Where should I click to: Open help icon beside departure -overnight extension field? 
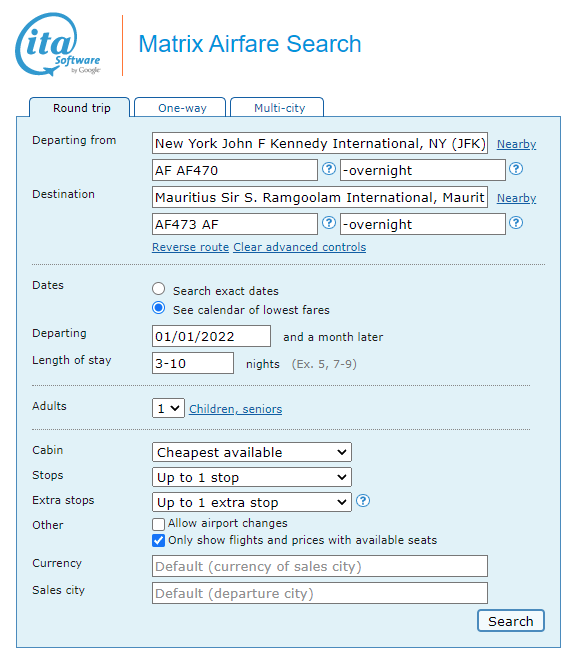[515, 169]
